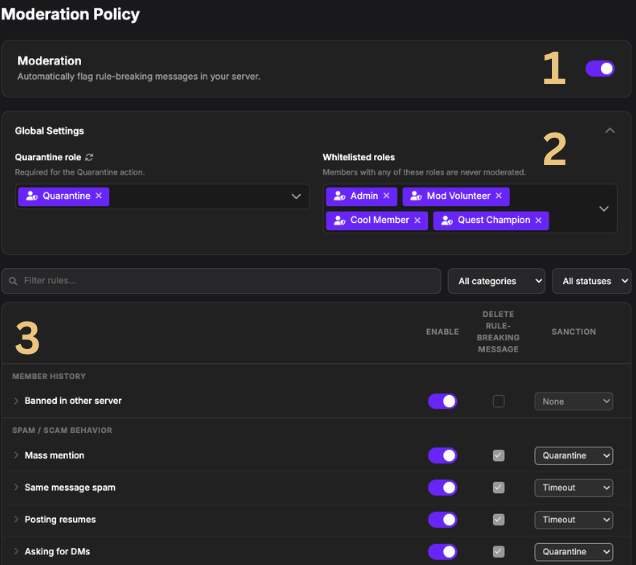Uncheck delete message for Posting resumes
This screenshot has width=636, height=565.
click(x=498, y=520)
